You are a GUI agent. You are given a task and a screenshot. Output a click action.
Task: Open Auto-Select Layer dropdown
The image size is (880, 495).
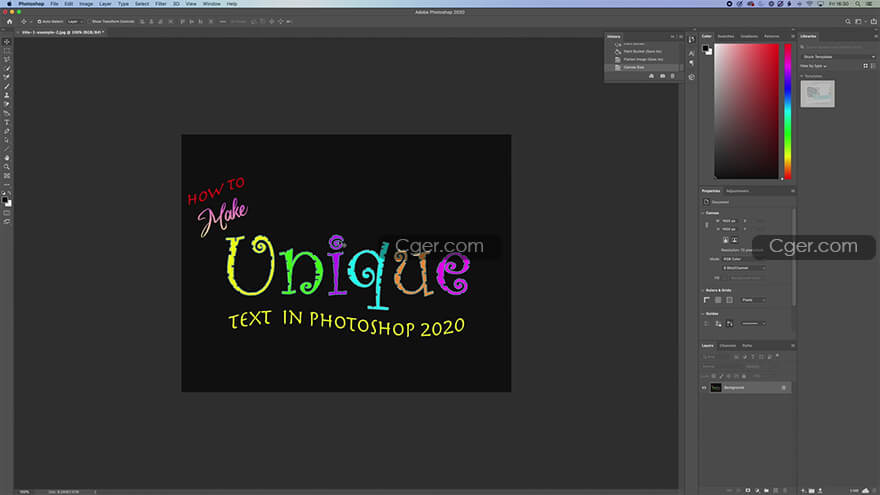[x=75, y=21]
